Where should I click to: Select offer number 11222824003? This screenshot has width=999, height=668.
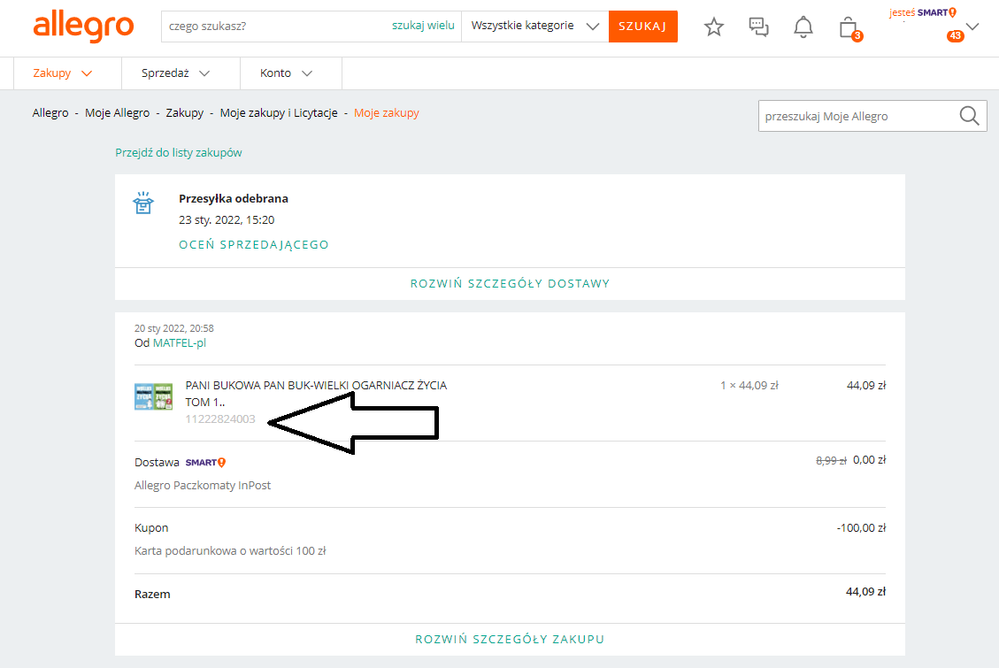point(220,419)
